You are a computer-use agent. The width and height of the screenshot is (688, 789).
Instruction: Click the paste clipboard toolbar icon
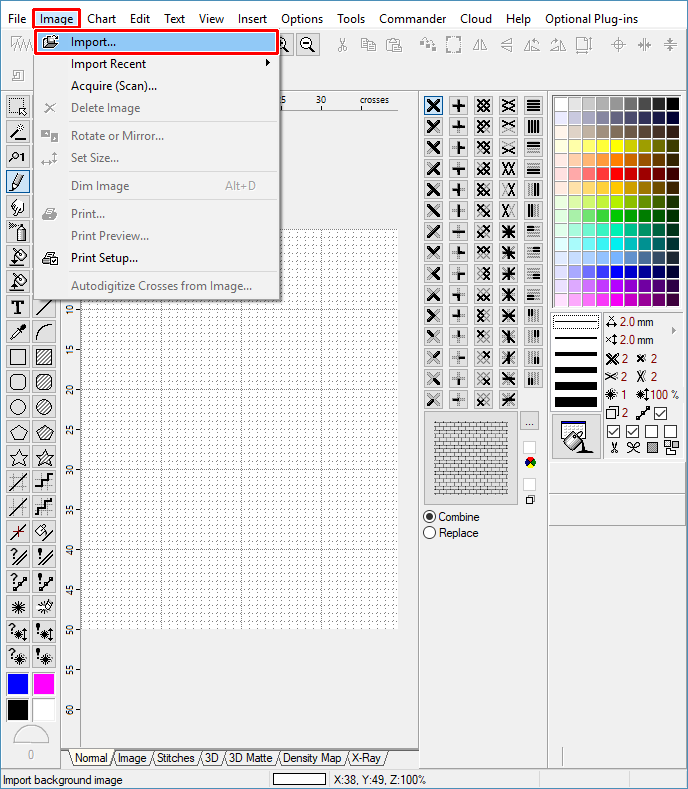(394, 45)
